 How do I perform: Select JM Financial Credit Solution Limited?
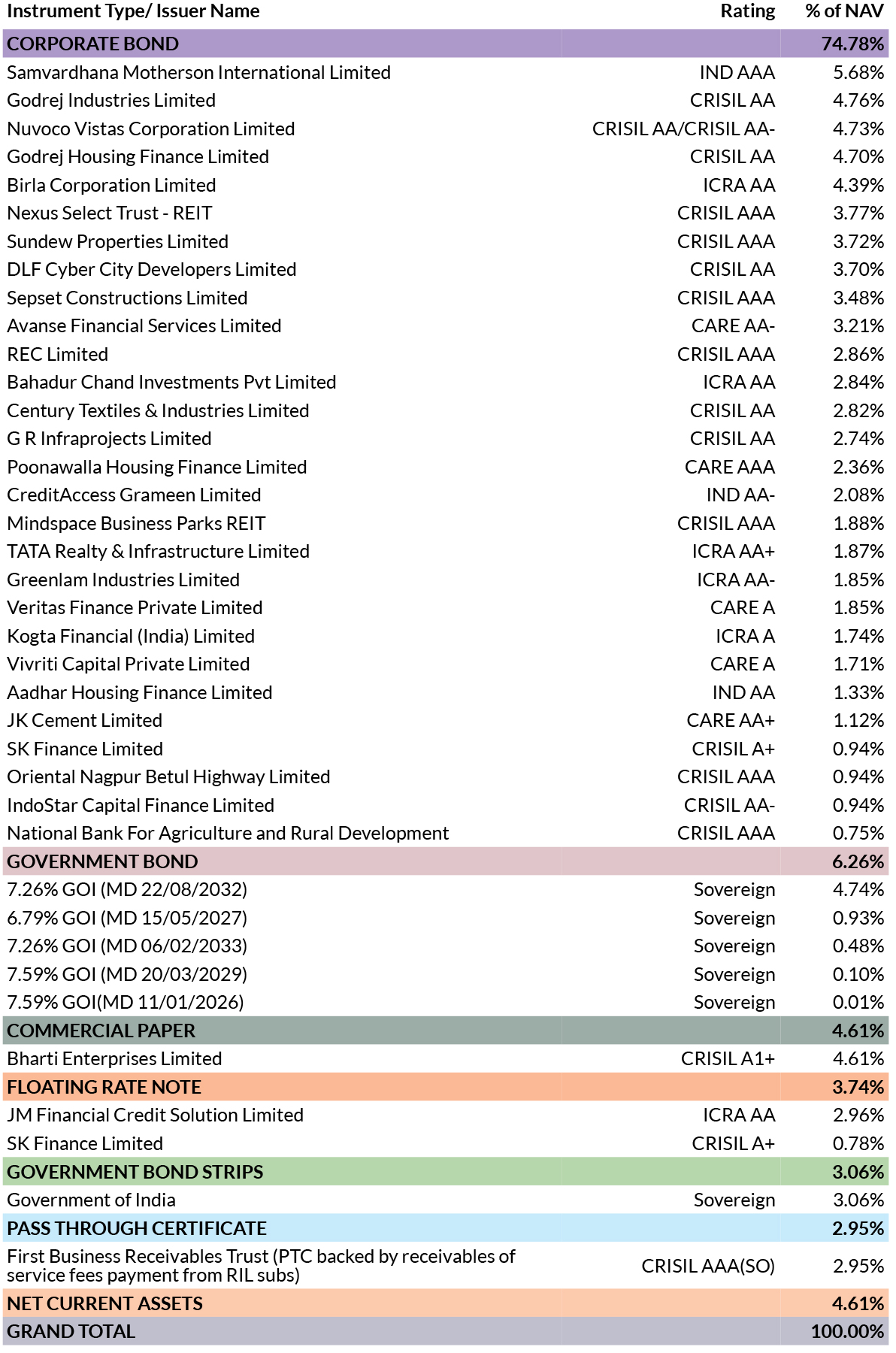[155, 1115]
